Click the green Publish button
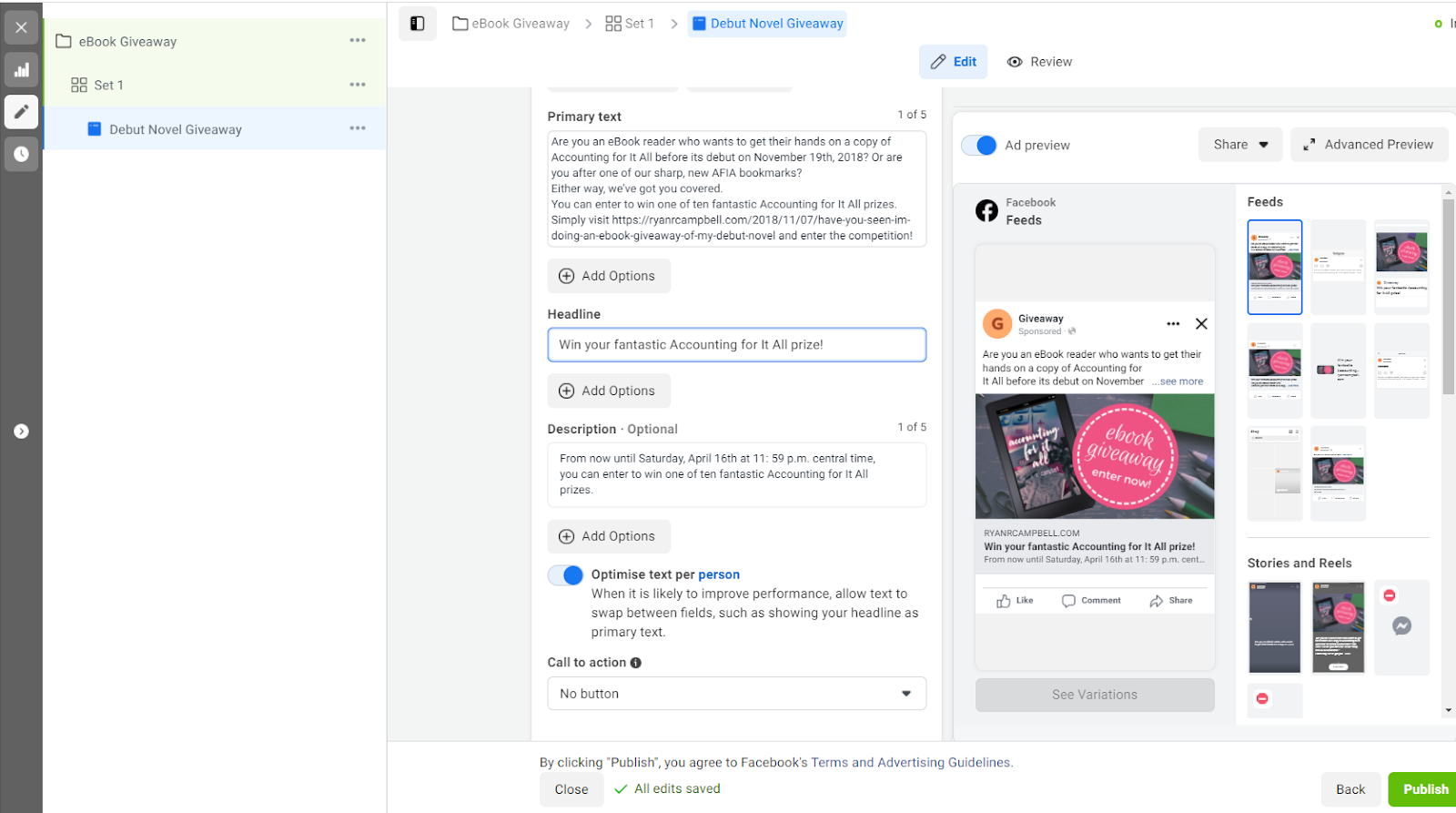The width and height of the screenshot is (1456, 813). tap(1424, 789)
